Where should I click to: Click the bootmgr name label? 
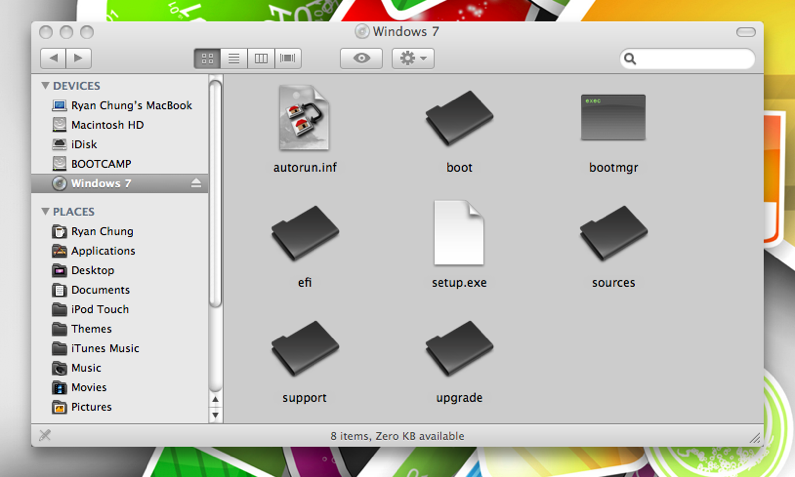[613, 168]
